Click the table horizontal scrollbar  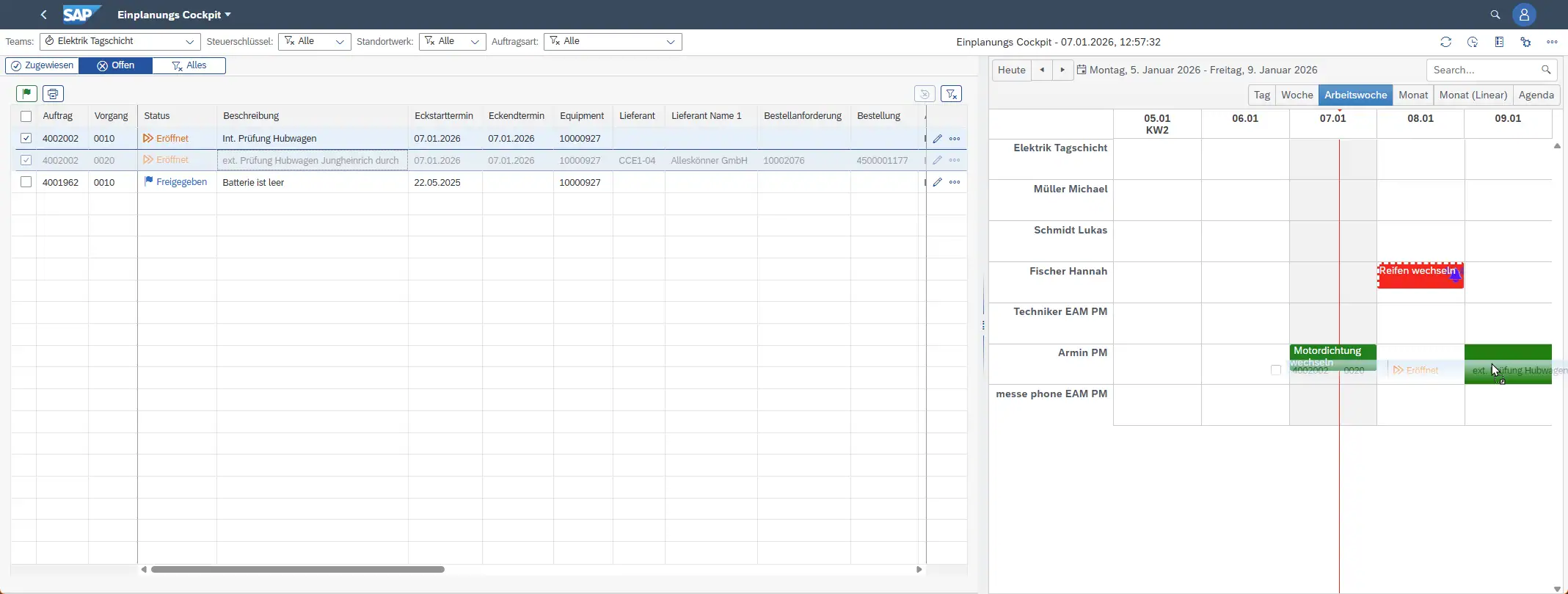297,569
